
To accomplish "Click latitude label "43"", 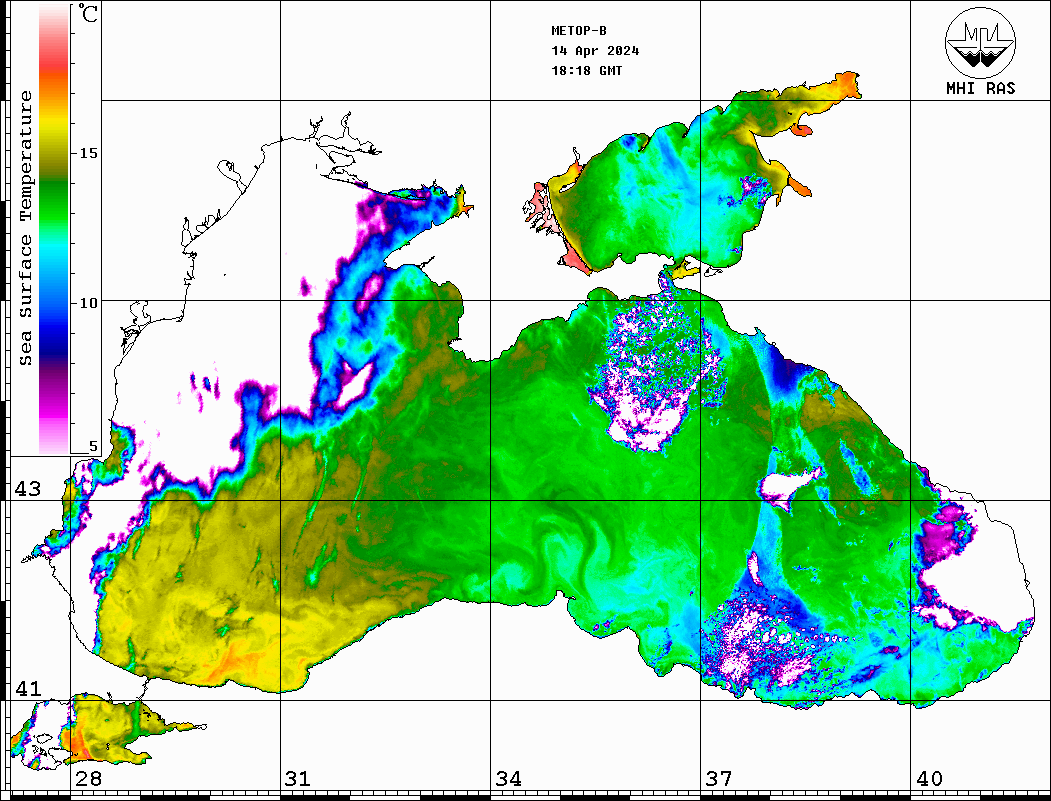I will pyautogui.click(x=27, y=489).
